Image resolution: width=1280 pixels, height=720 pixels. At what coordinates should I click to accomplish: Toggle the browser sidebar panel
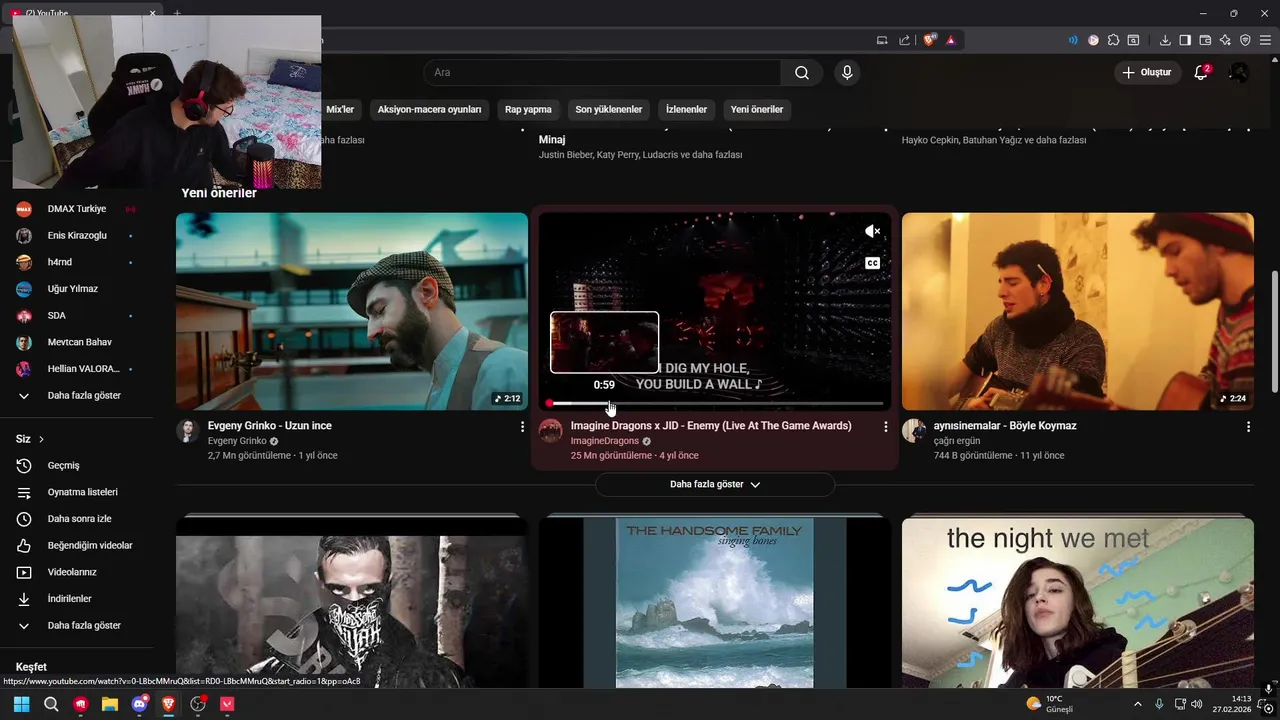pyautogui.click(x=1185, y=40)
